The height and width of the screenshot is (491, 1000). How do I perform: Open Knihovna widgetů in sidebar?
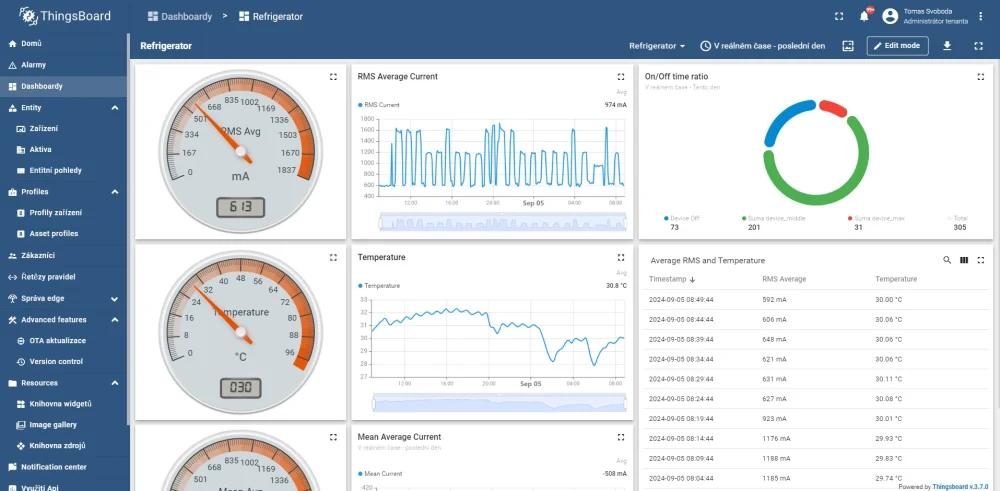(x=64, y=404)
